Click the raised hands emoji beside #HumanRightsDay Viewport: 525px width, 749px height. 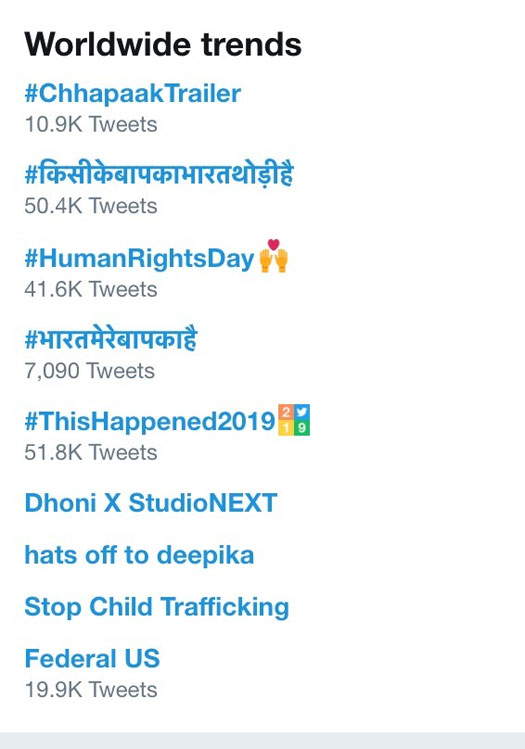(274, 261)
